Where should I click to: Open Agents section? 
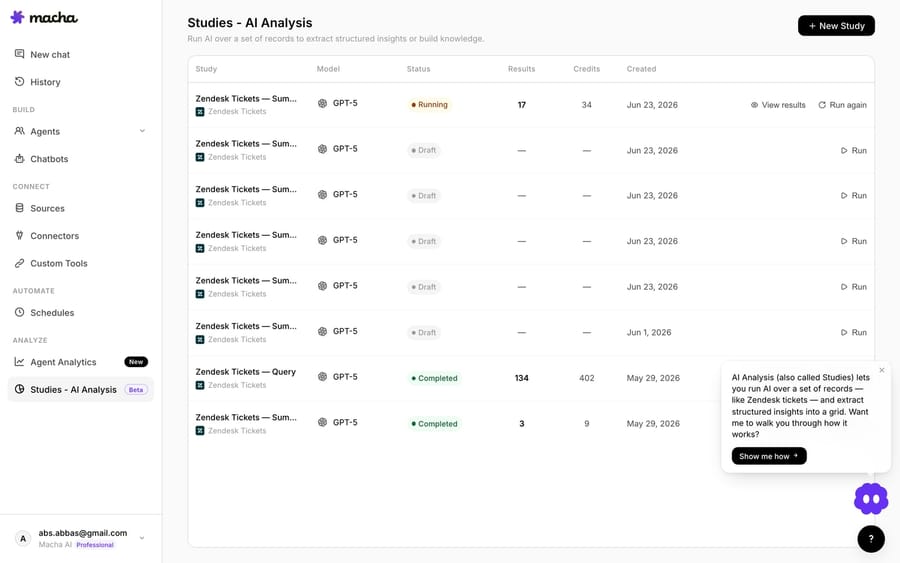click(x=80, y=131)
